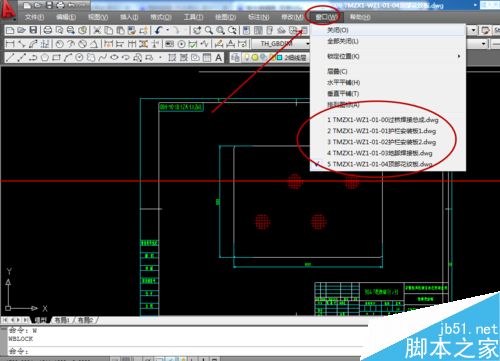Open the 帮助(H) menu
The height and width of the screenshot is (361, 500).
click(x=360, y=17)
